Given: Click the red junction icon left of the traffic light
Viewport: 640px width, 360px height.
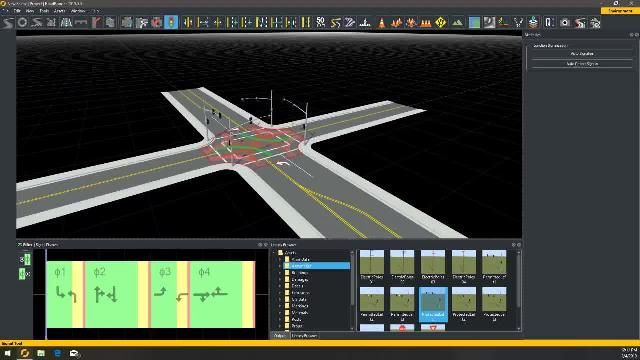Looking at the screenshot, I should point(157,22).
